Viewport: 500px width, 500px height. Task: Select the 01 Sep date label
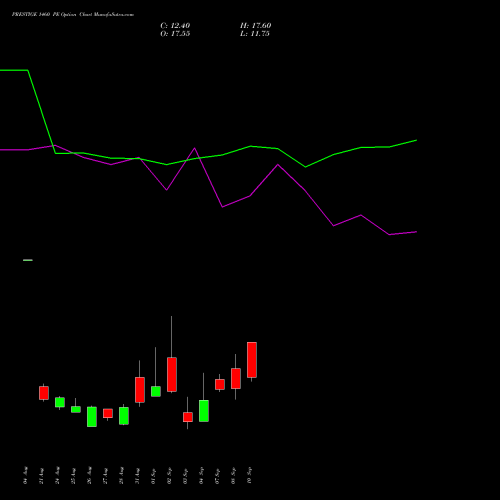pos(153,476)
